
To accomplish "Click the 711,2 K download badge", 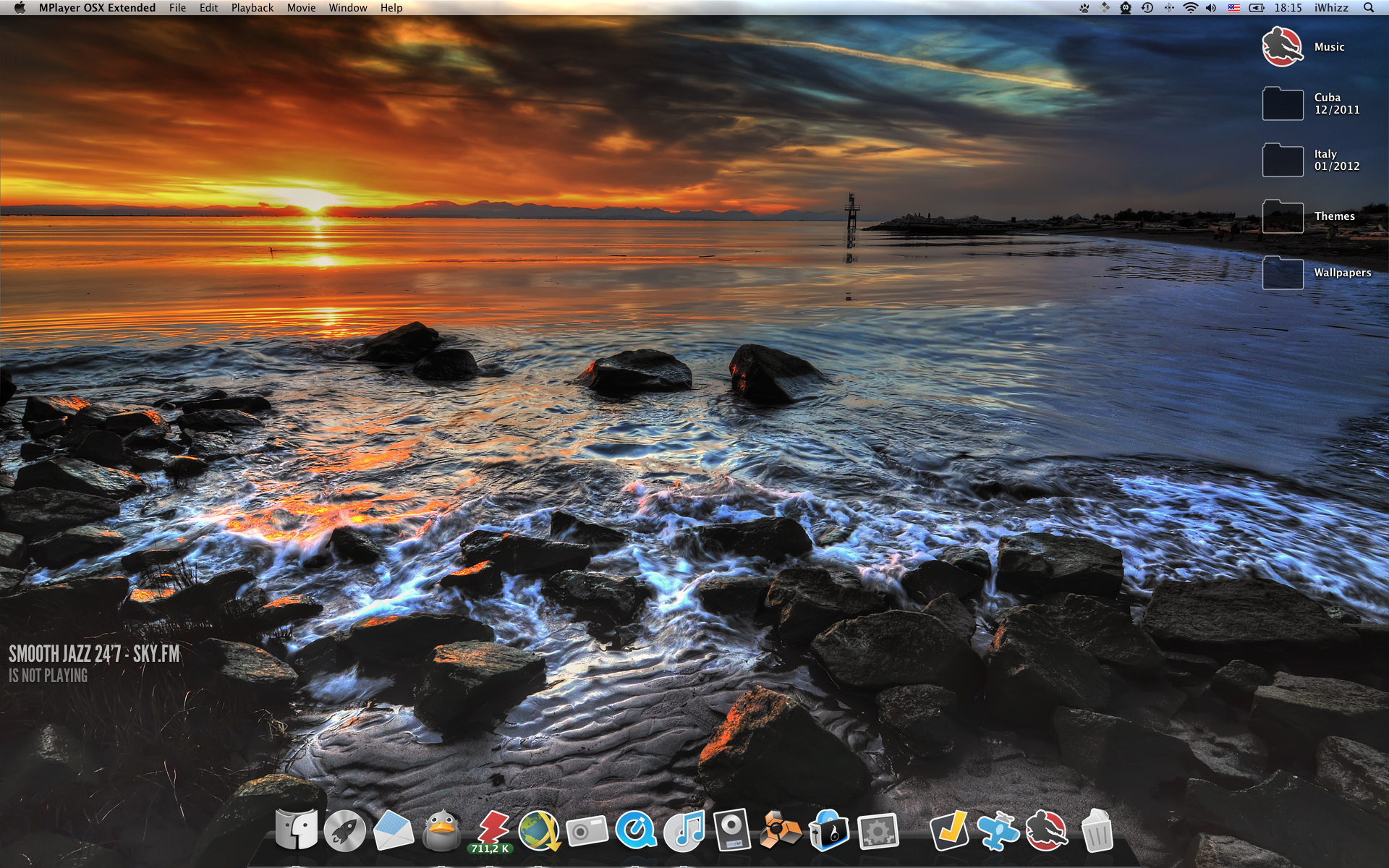I will (x=490, y=848).
